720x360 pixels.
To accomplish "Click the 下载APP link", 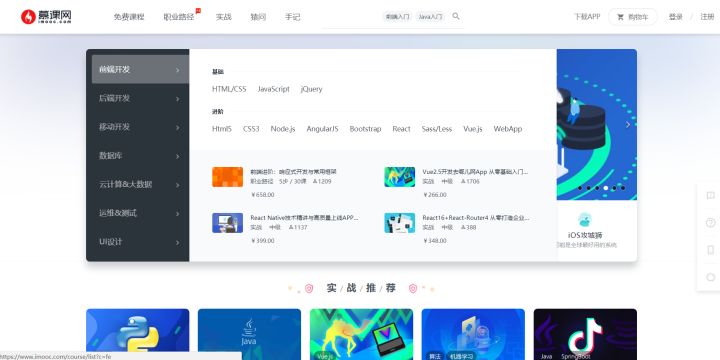I will [587, 17].
